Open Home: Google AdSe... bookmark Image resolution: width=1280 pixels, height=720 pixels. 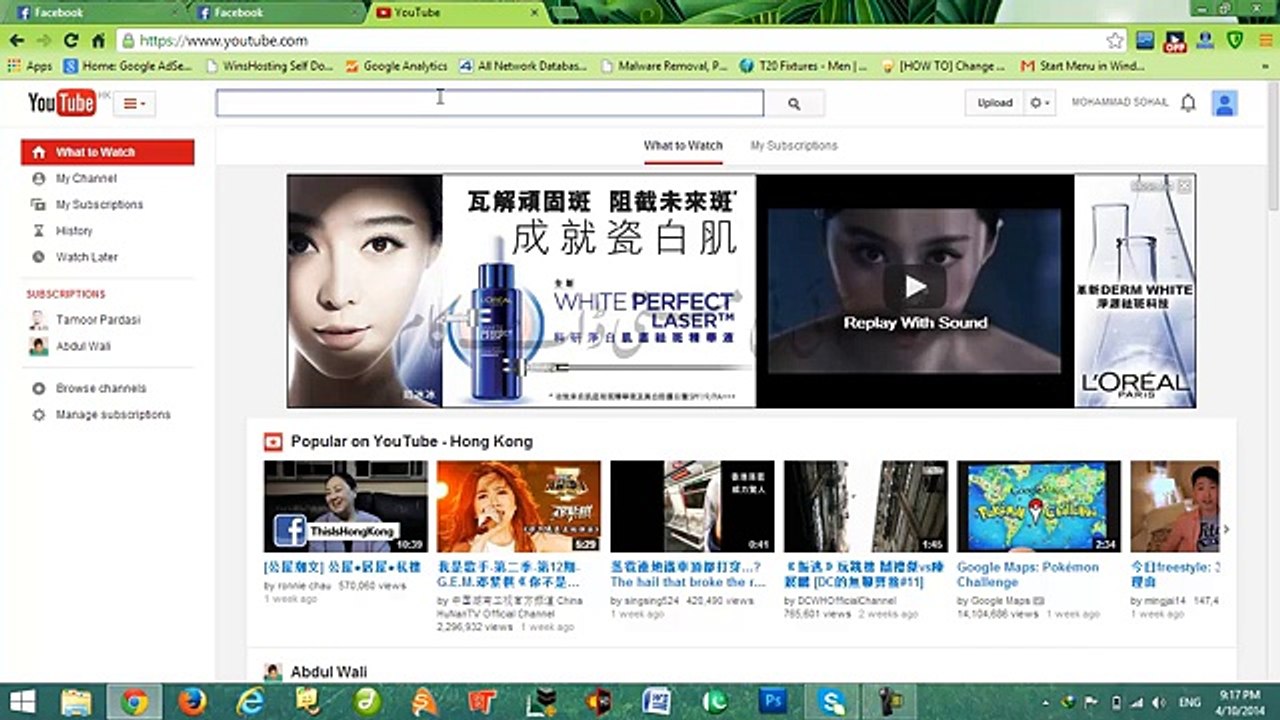tap(127, 66)
